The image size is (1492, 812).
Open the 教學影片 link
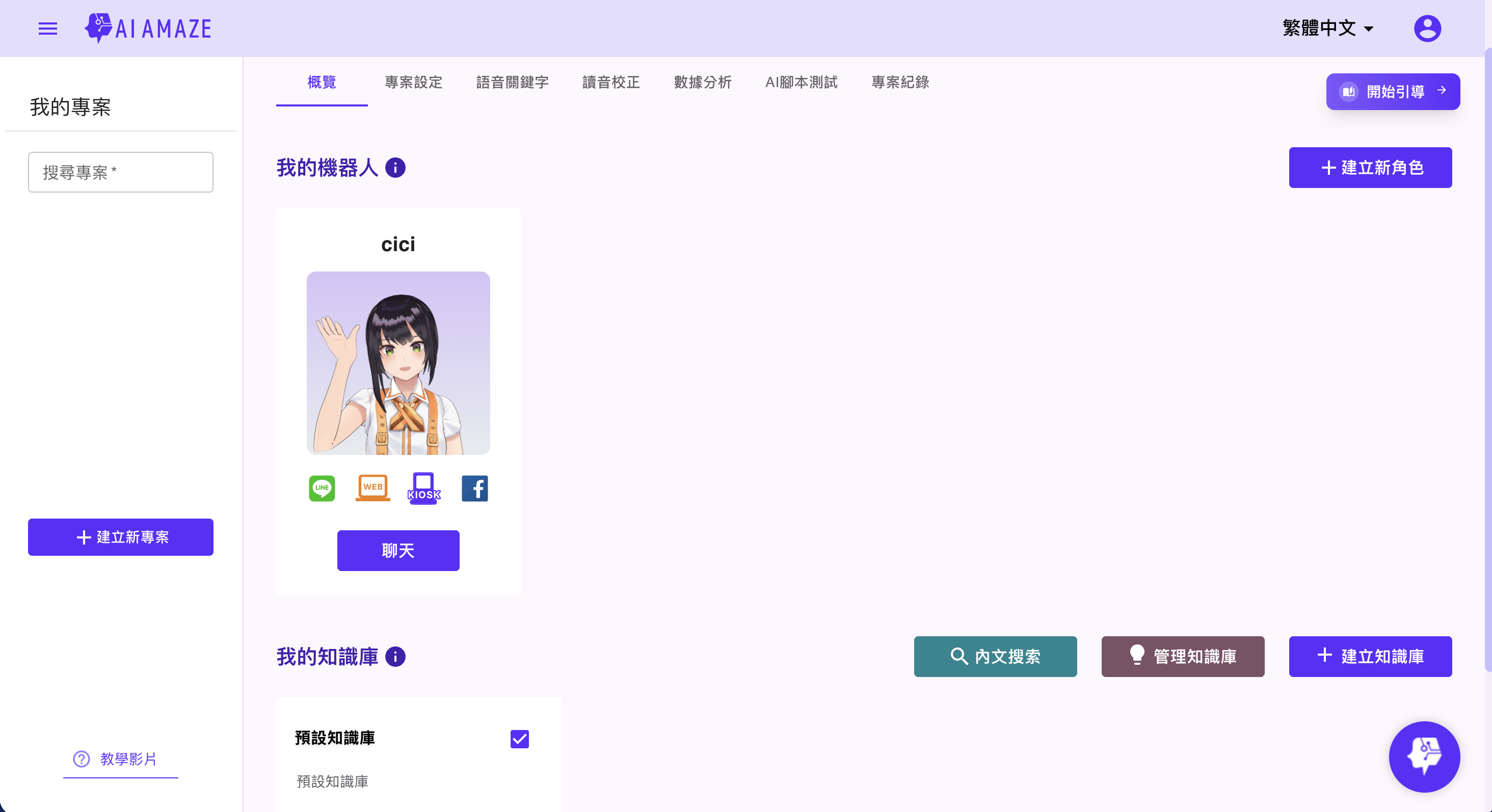coord(120,759)
